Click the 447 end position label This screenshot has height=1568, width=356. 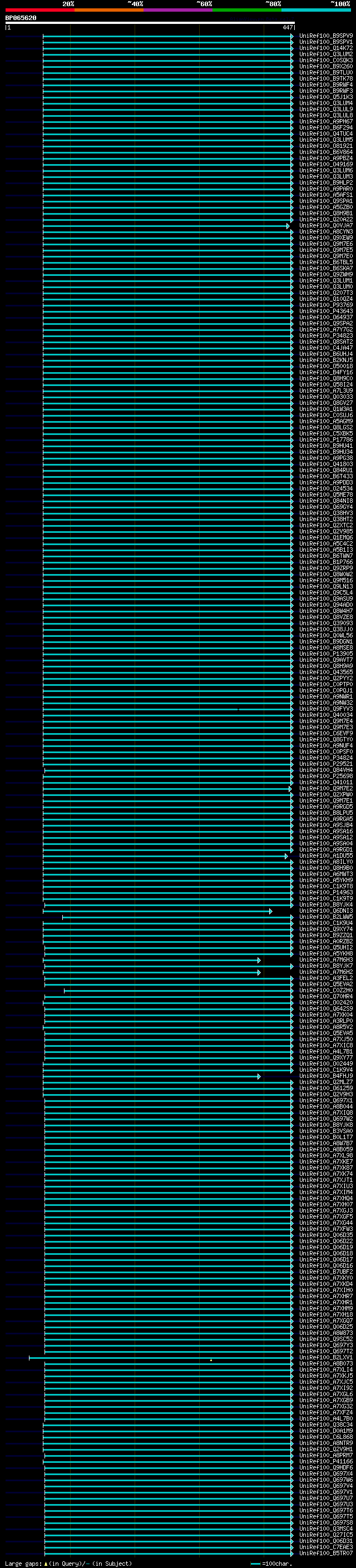pyautogui.click(x=288, y=27)
